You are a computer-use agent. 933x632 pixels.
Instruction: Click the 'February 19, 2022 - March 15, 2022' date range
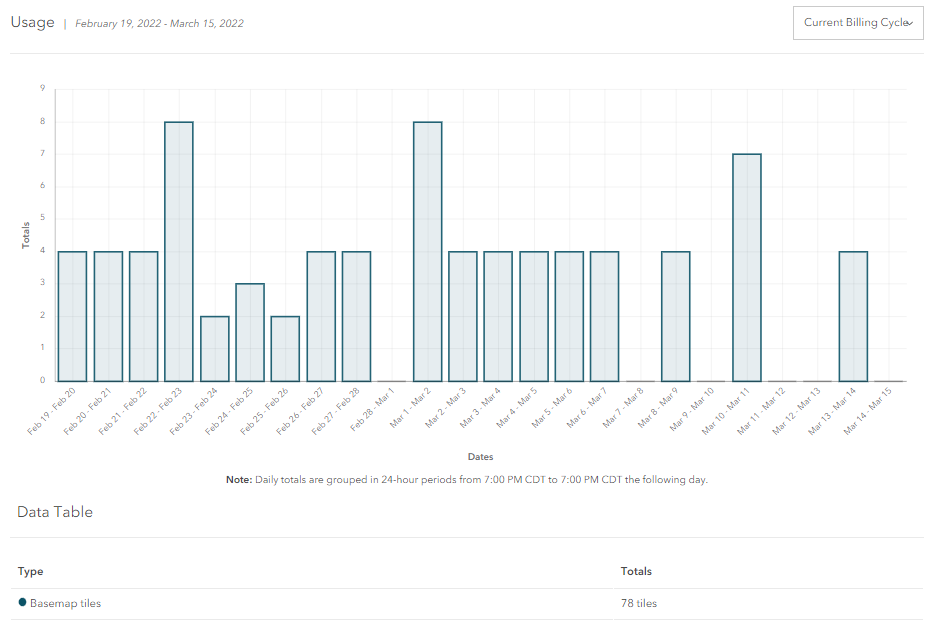pos(159,23)
